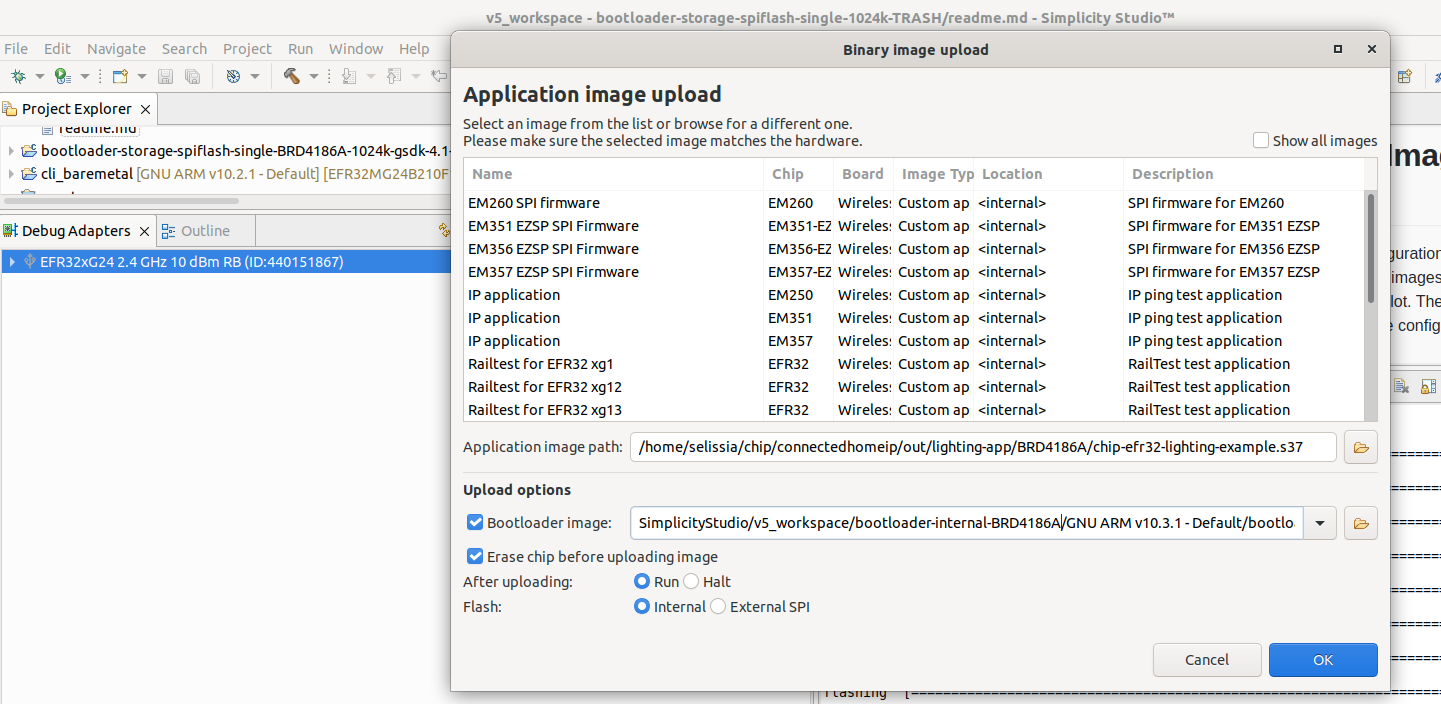Uncheck the Bootloader image checkbox
1441x704 pixels.
click(x=475, y=523)
